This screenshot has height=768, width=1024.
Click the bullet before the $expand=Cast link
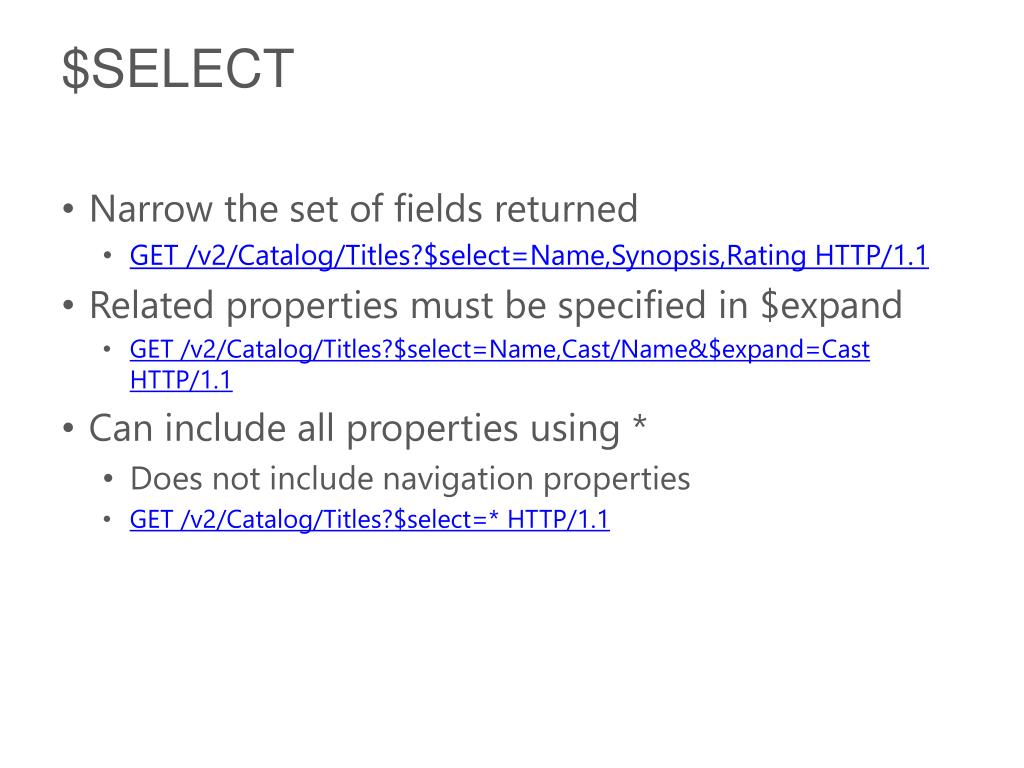click(108, 349)
